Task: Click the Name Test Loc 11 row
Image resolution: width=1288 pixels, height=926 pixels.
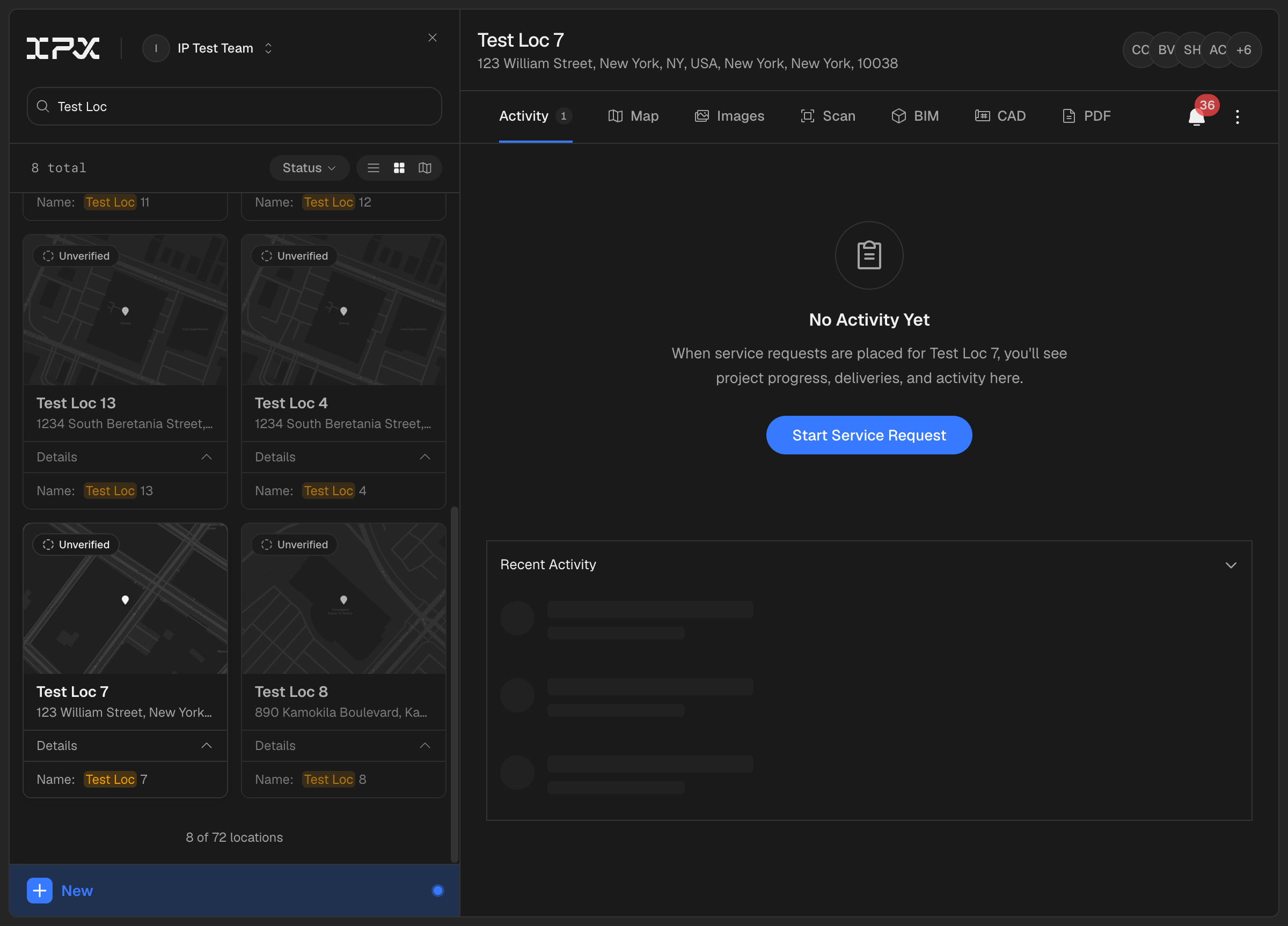Action: coord(125,202)
